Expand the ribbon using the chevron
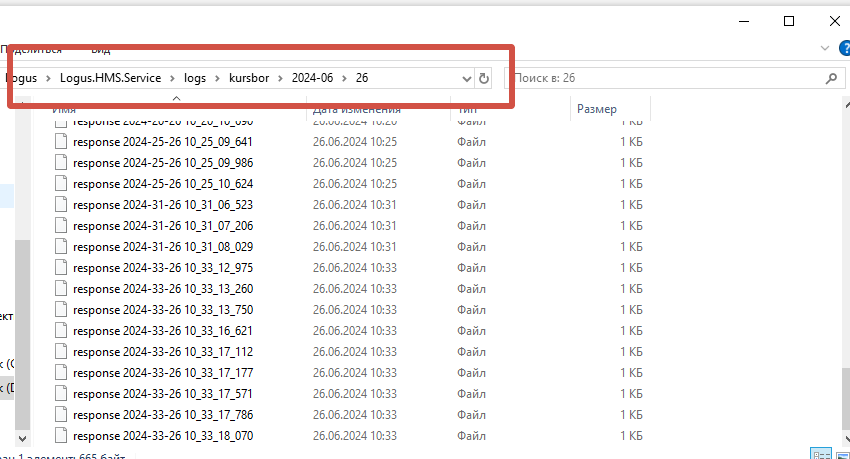The height and width of the screenshot is (459, 850). (823, 48)
